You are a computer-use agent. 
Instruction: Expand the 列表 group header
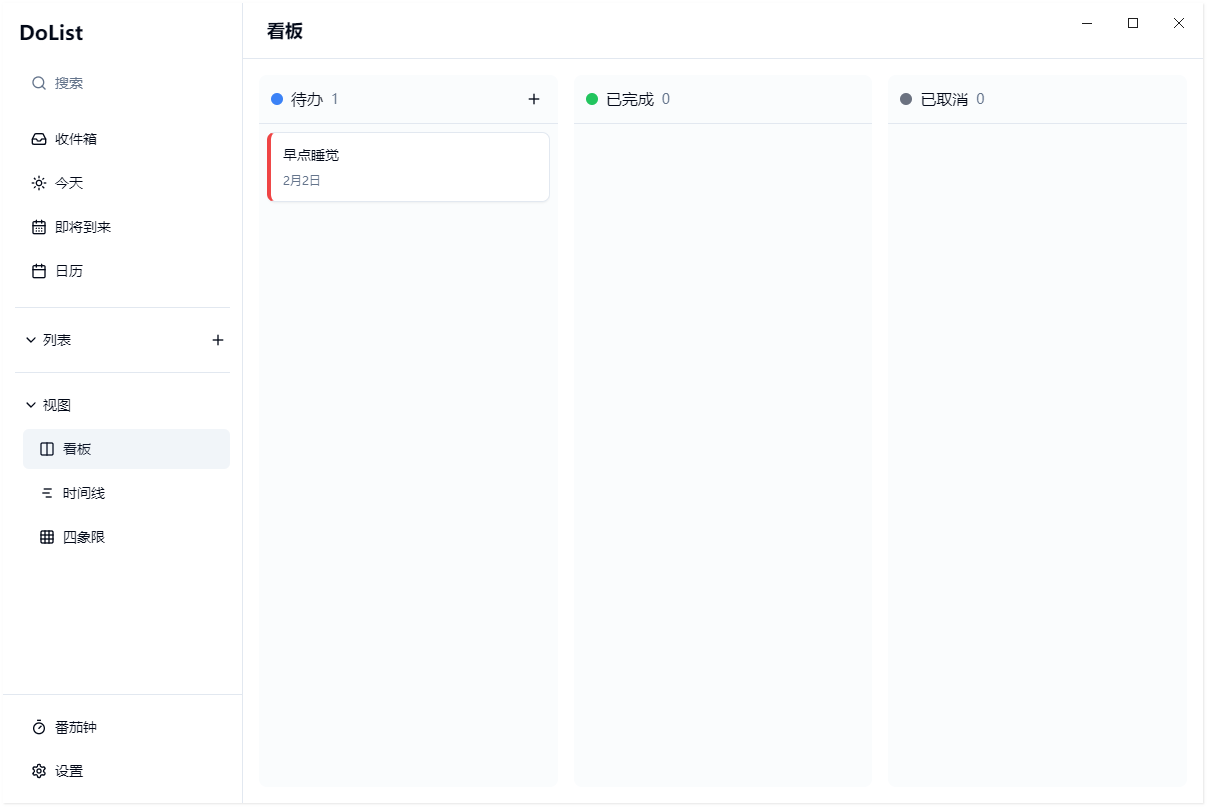[57, 339]
